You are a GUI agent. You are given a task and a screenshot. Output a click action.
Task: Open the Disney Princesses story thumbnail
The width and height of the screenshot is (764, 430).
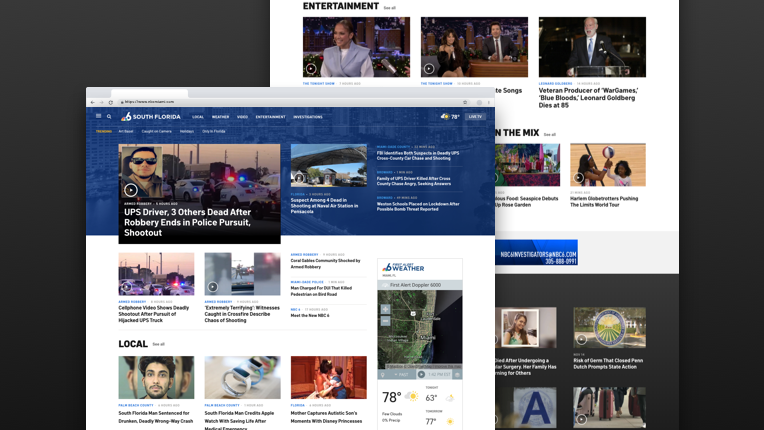[328, 377]
